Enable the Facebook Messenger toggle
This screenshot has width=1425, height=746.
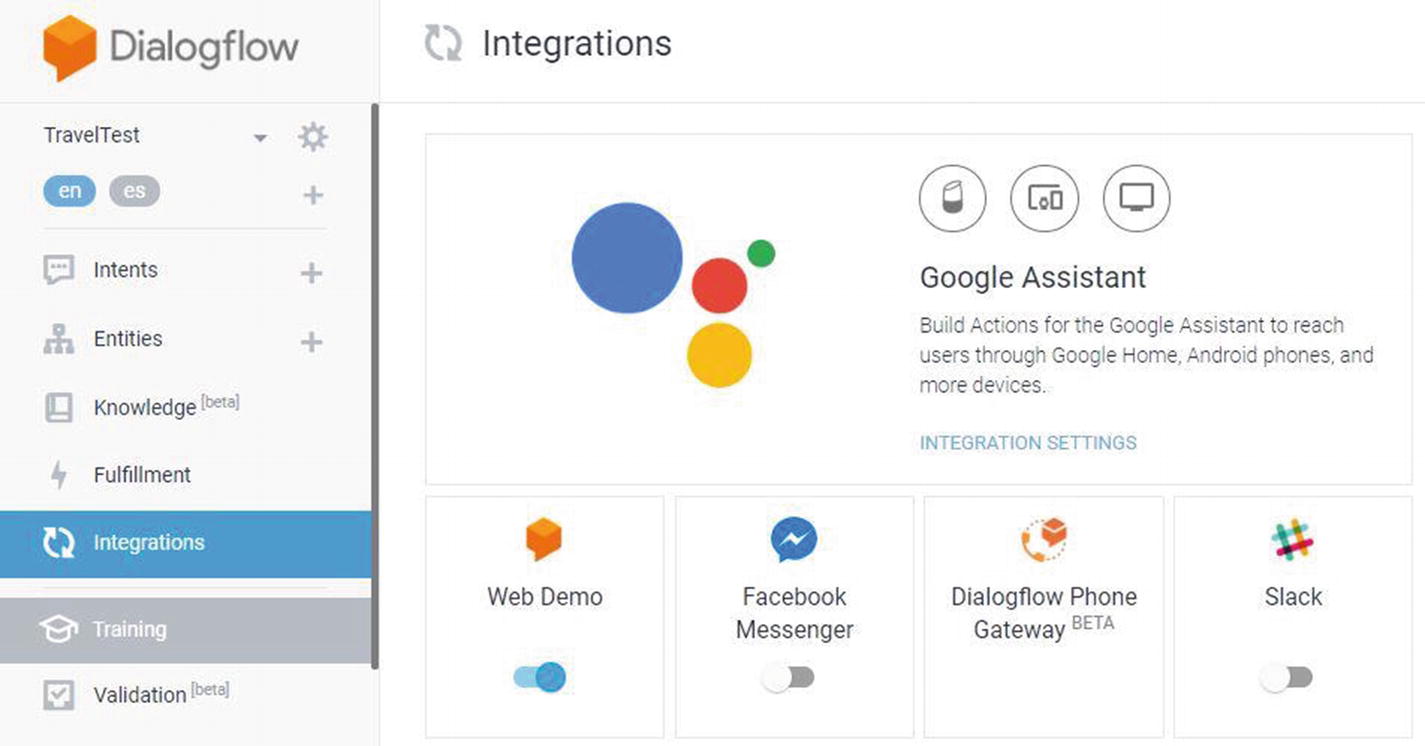pyautogui.click(x=789, y=678)
